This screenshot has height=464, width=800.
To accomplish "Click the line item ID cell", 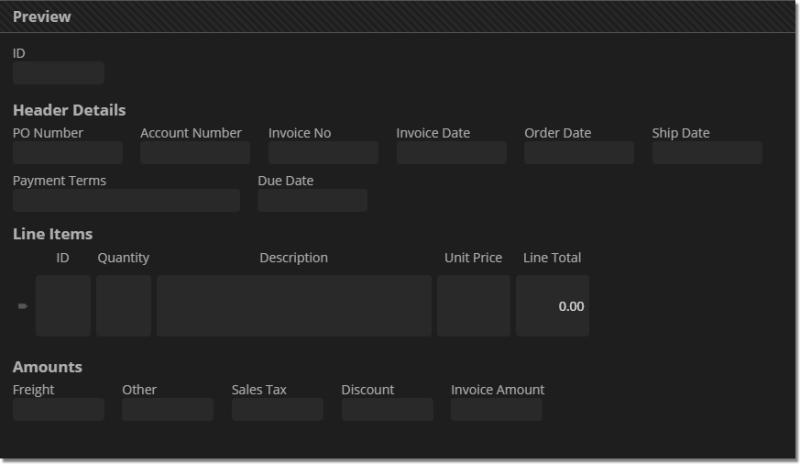I will pyautogui.click(x=63, y=306).
